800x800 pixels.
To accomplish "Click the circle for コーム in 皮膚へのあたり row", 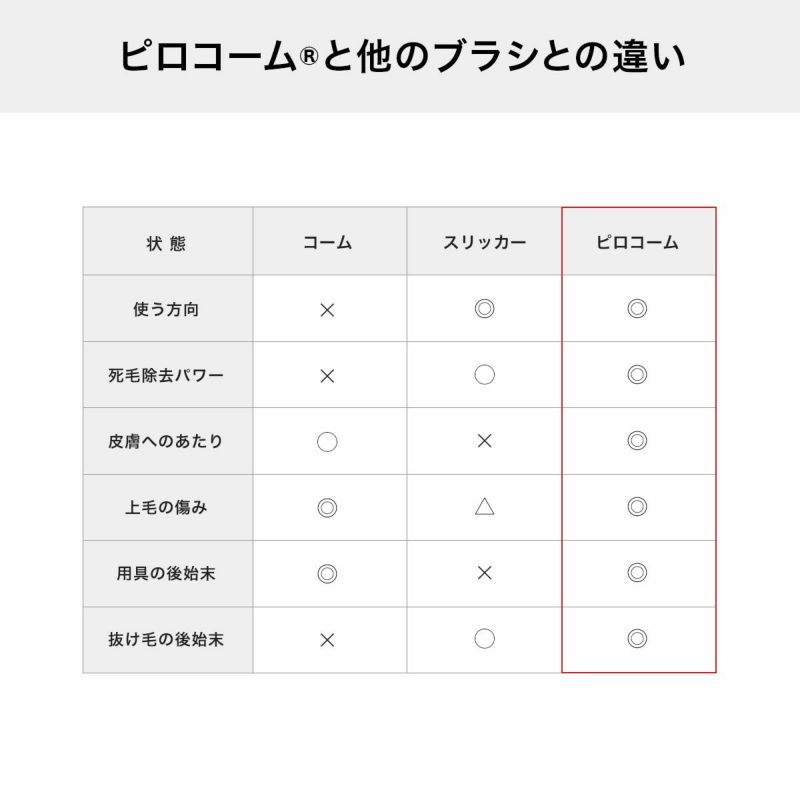I will click(327, 442).
